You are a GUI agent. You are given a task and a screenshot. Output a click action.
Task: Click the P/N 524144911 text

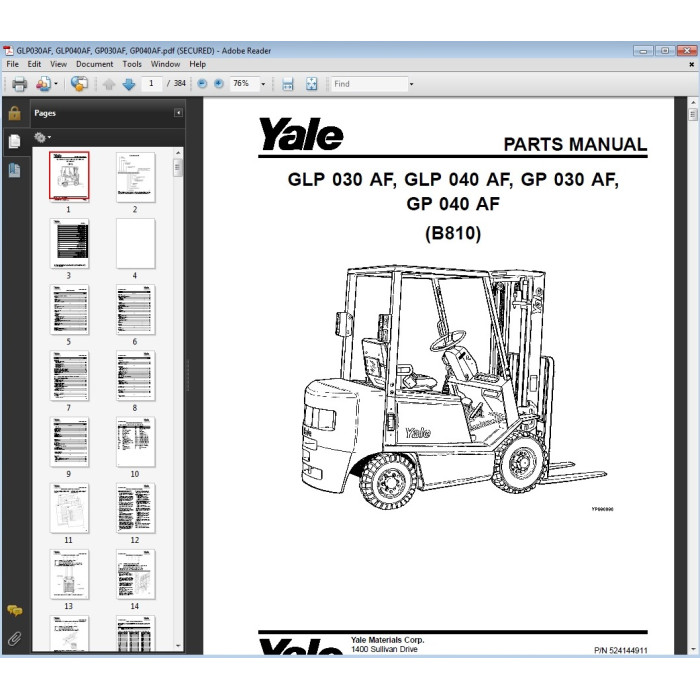pos(621,650)
